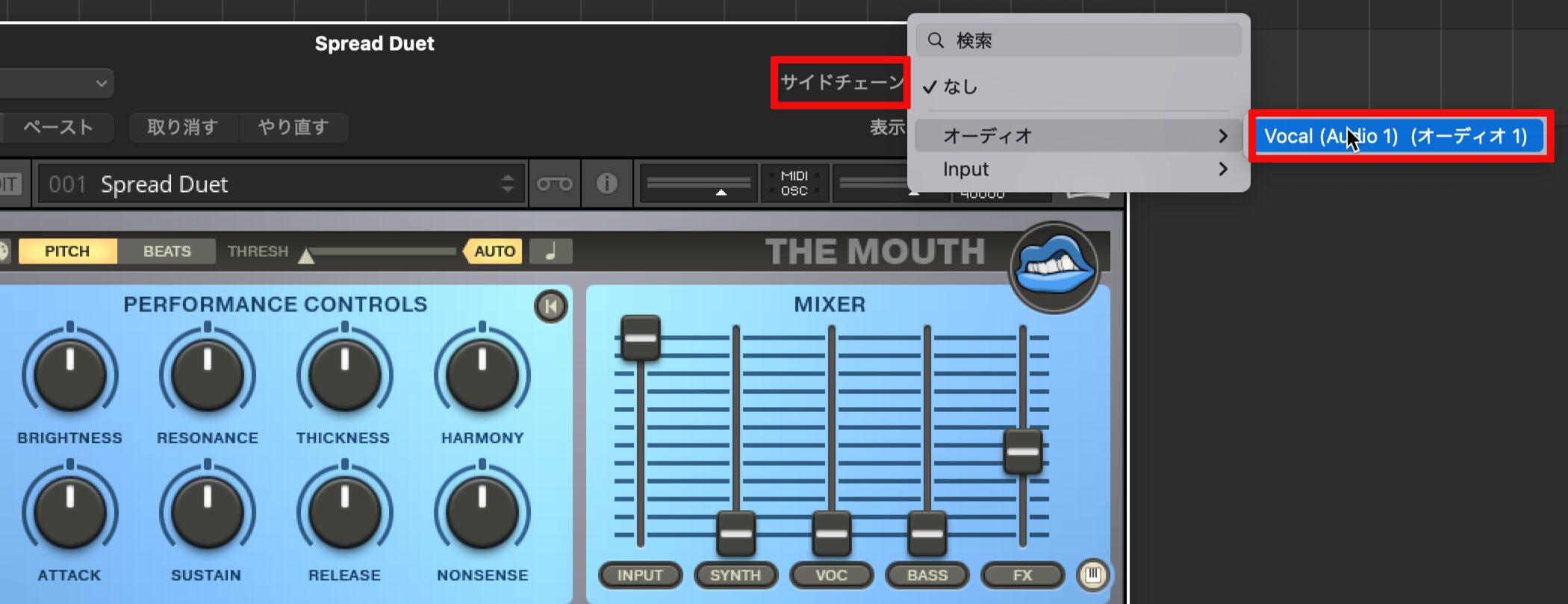Screen dimensions: 1568x604
Task: Toggle the FX mixer channel button
Action: point(1022,575)
